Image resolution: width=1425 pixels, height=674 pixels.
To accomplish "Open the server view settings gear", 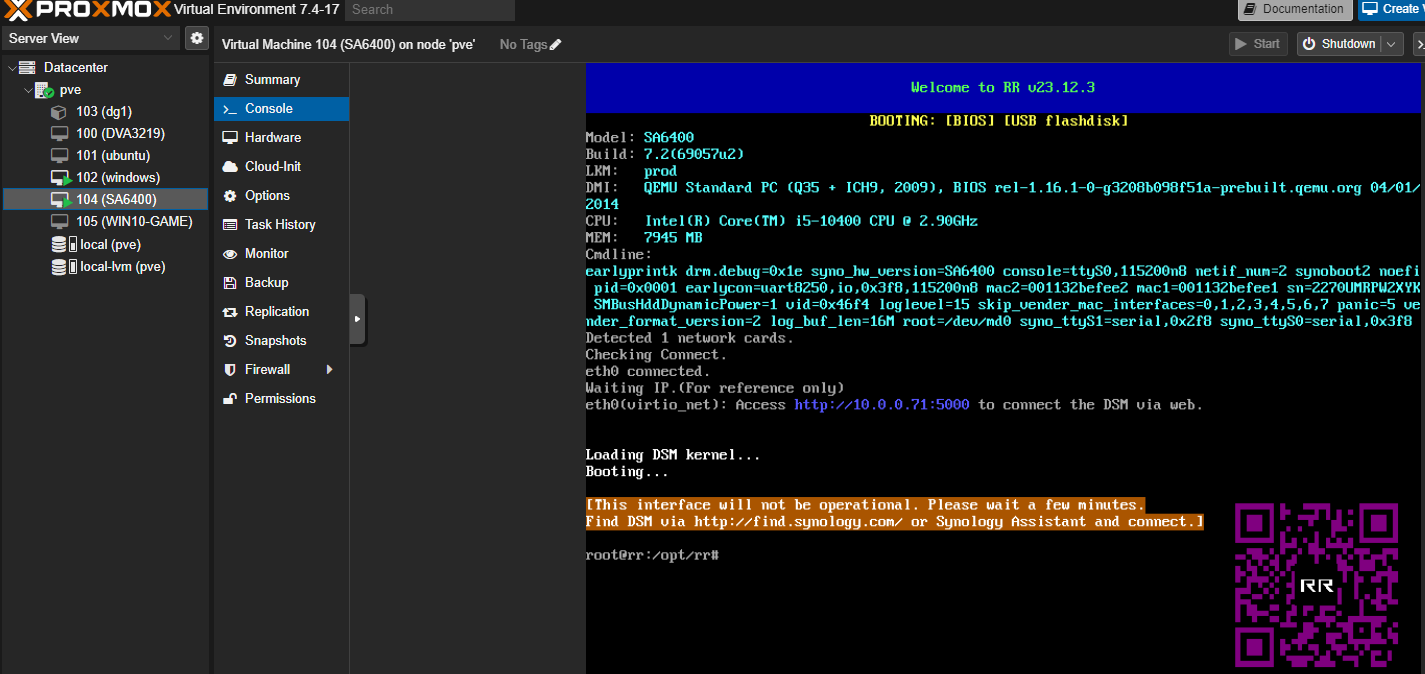I will [x=197, y=38].
